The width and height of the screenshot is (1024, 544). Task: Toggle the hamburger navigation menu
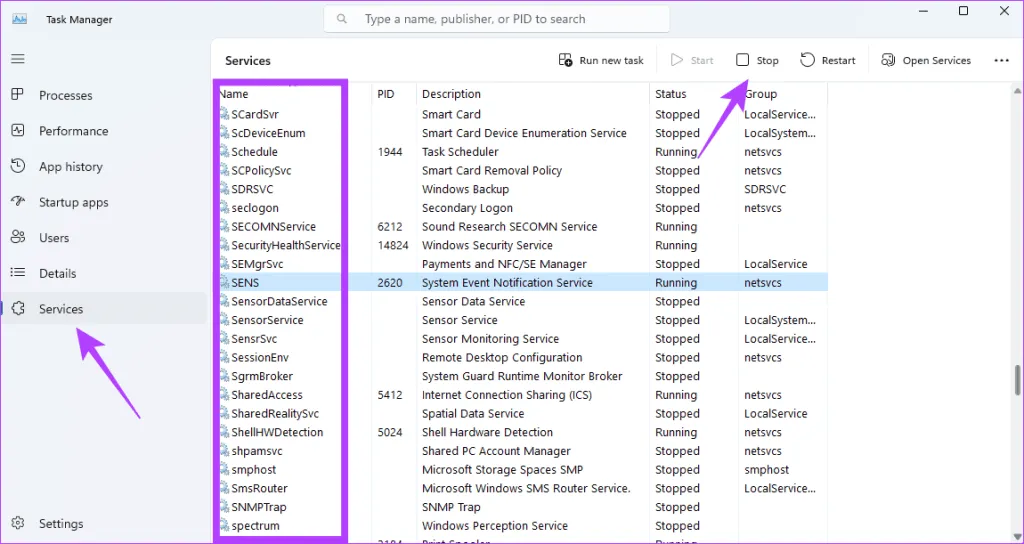[x=17, y=59]
